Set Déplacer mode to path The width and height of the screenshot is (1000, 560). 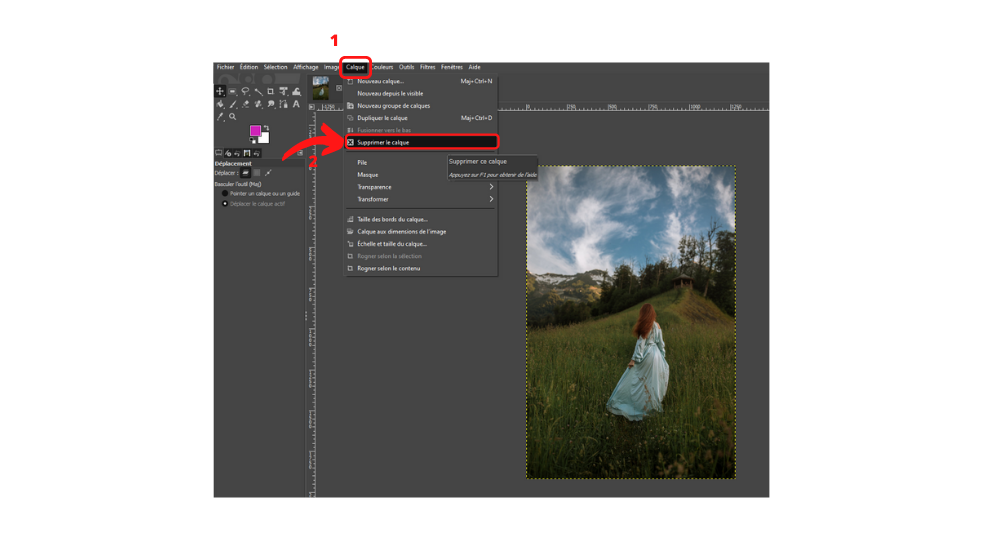pyautogui.click(x=268, y=173)
